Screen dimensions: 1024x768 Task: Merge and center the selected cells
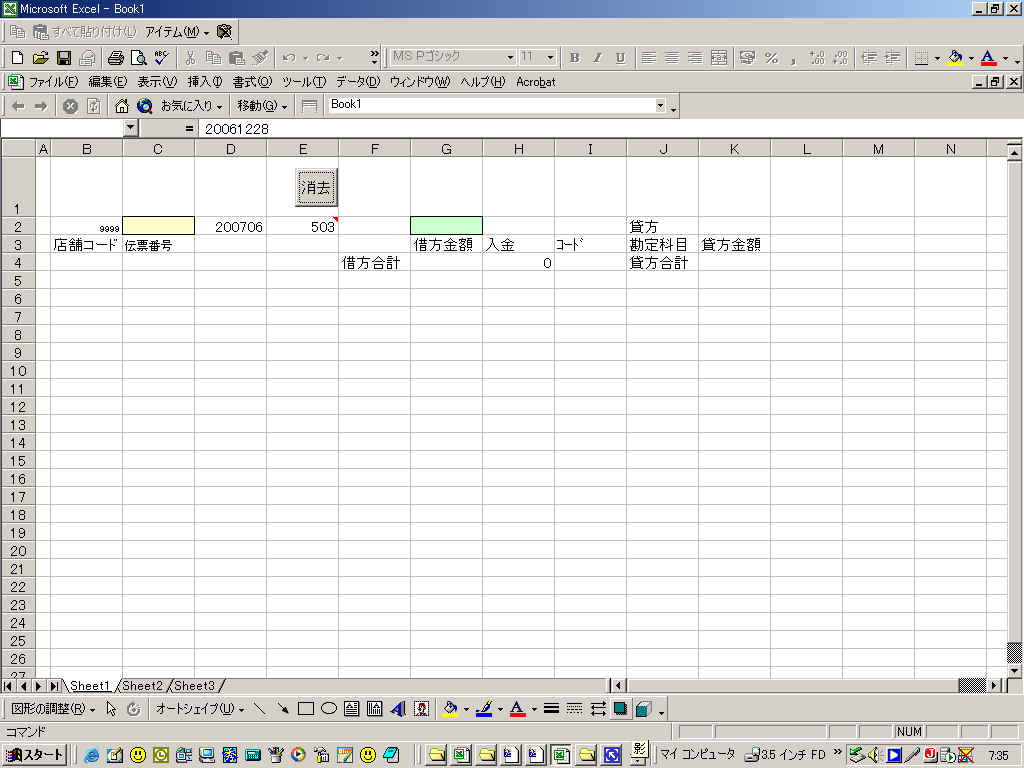(719, 57)
